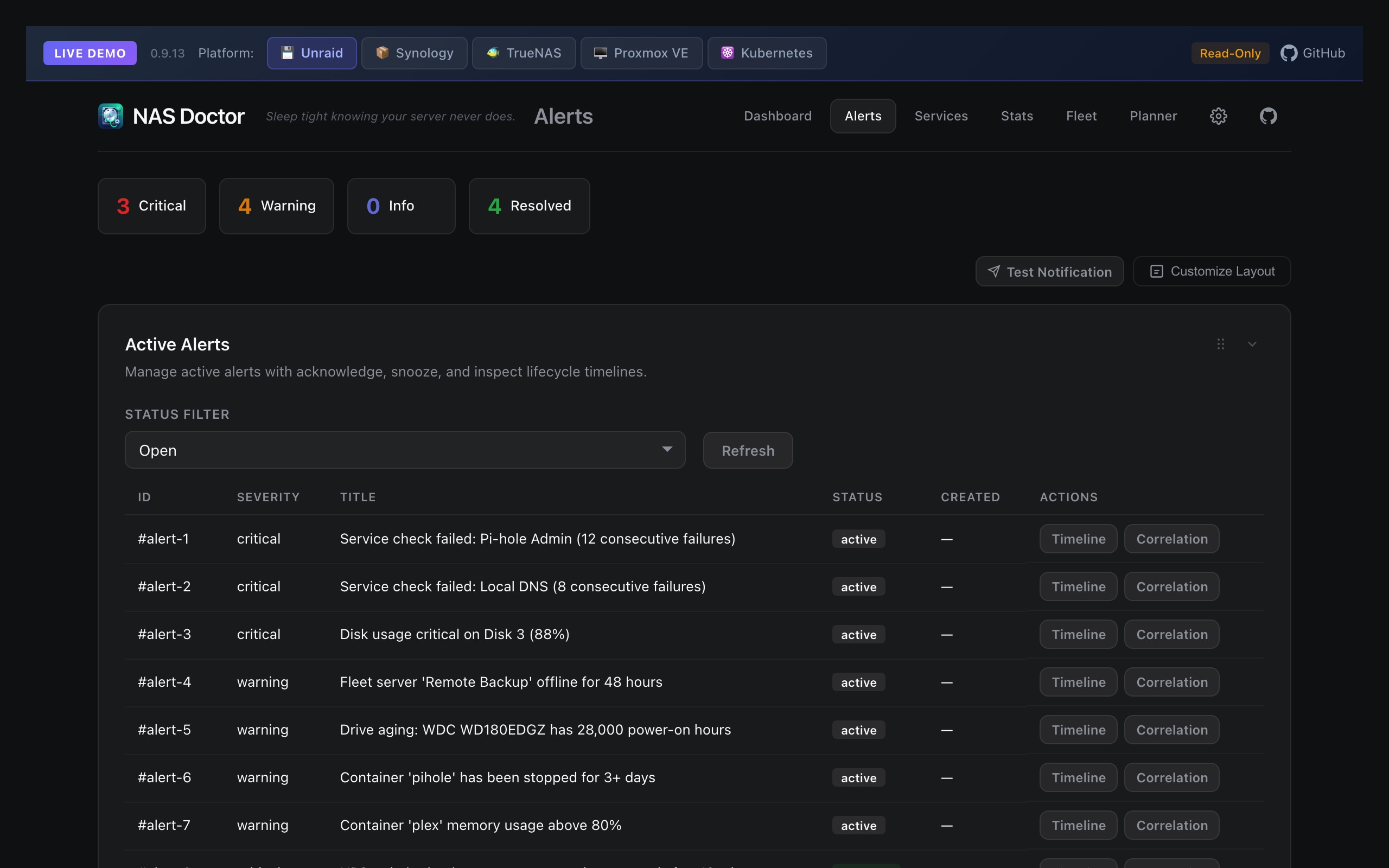This screenshot has width=1389, height=868.
Task: Open Correlation for alert-1 Pi-hole Admin
Action: point(1171,539)
